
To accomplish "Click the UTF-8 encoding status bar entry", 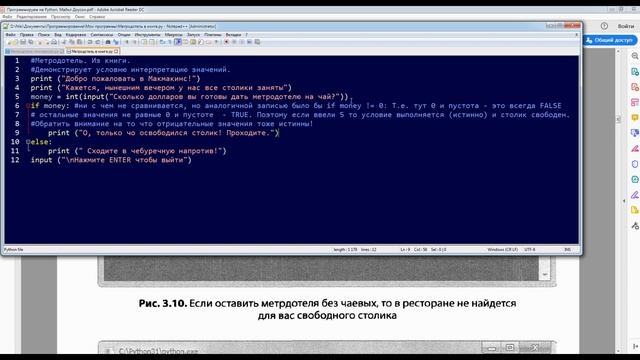I will point(530,249).
